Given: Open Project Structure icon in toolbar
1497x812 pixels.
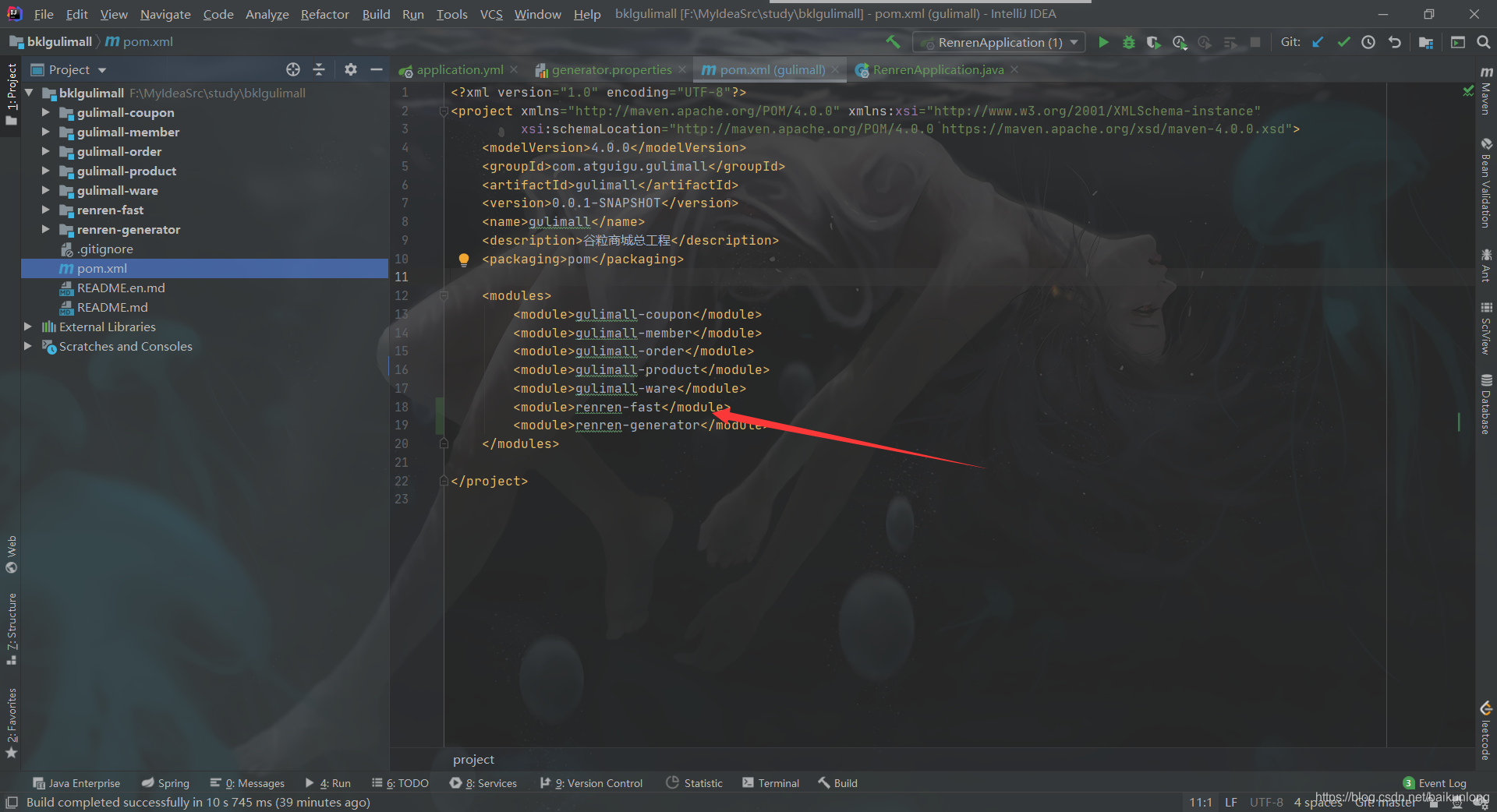Looking at the screenshot, I should point(1426,42).
